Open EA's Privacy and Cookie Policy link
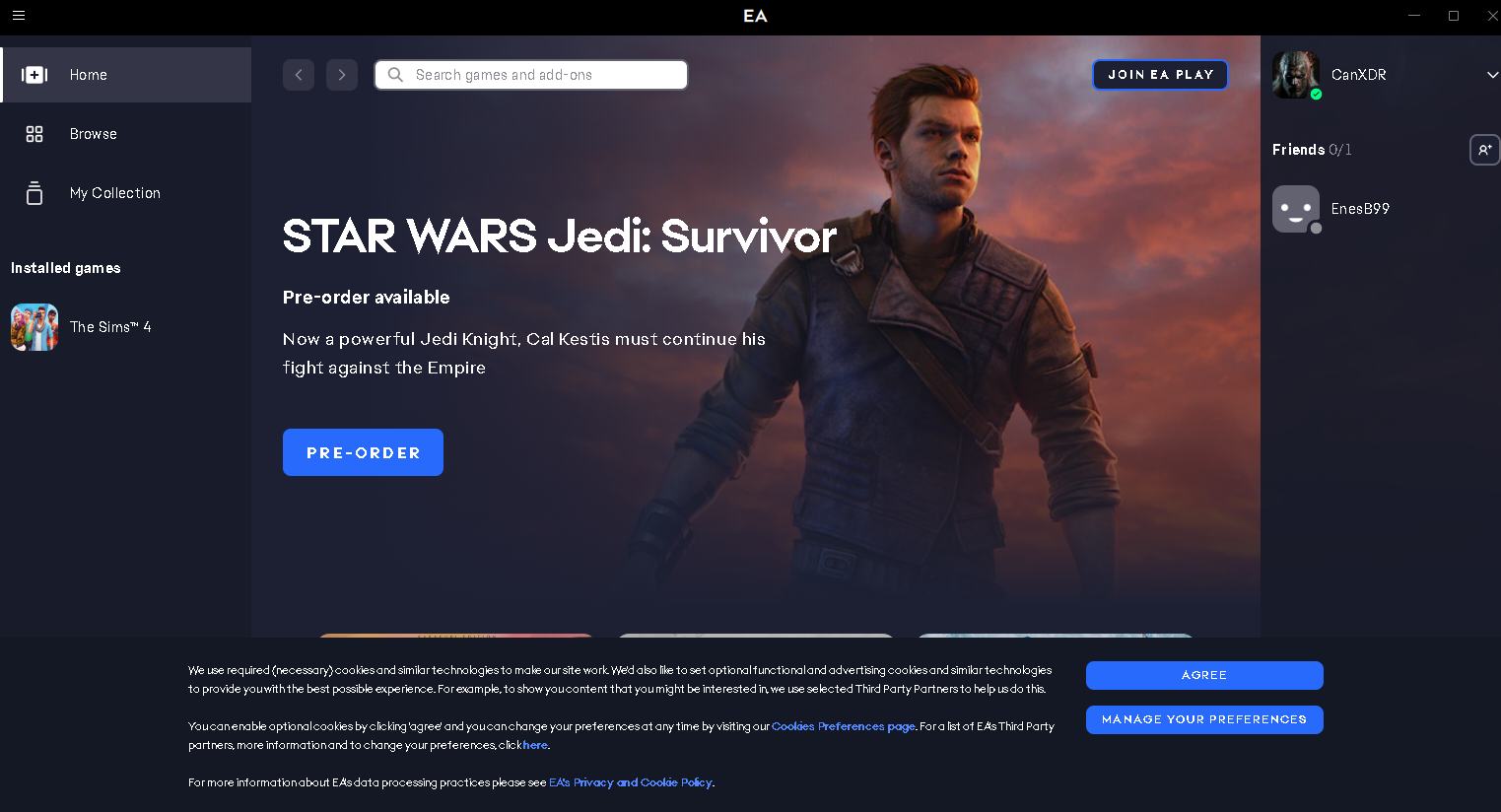 631,782
